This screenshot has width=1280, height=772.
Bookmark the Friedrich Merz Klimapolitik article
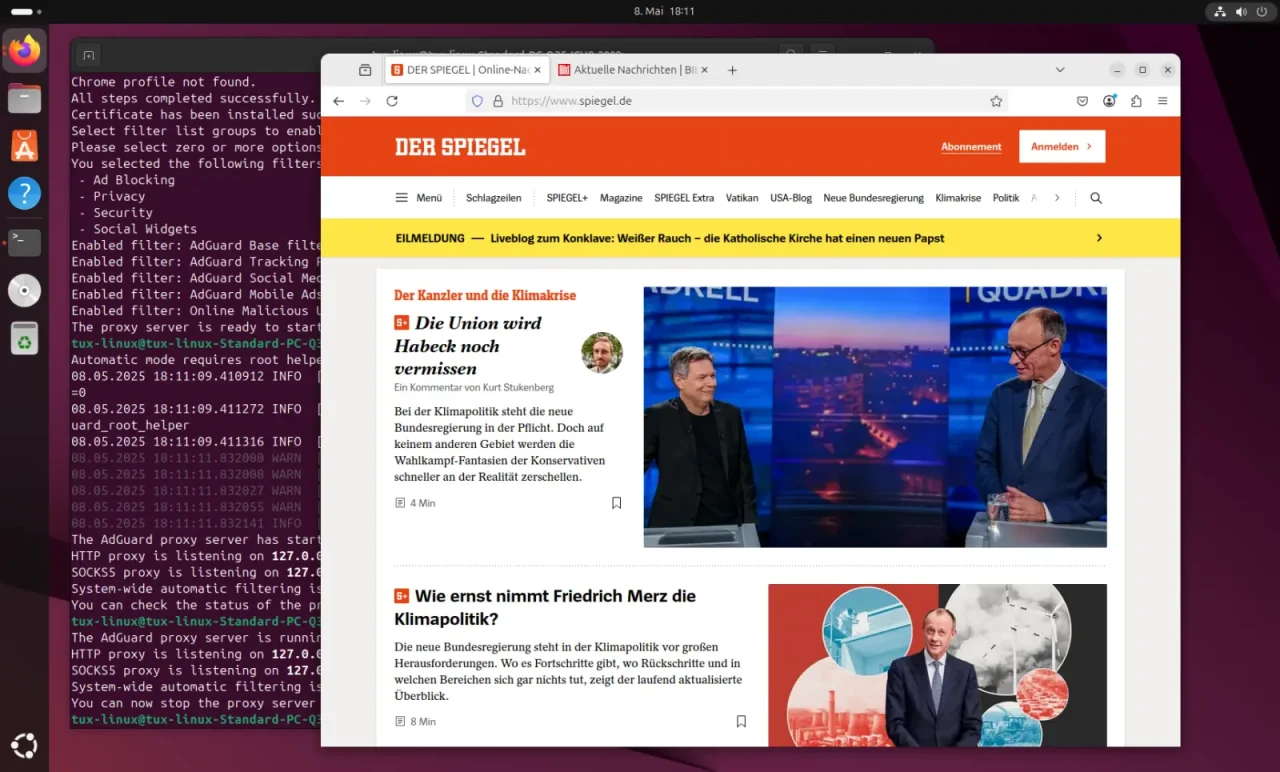click(x=741, y=721)
